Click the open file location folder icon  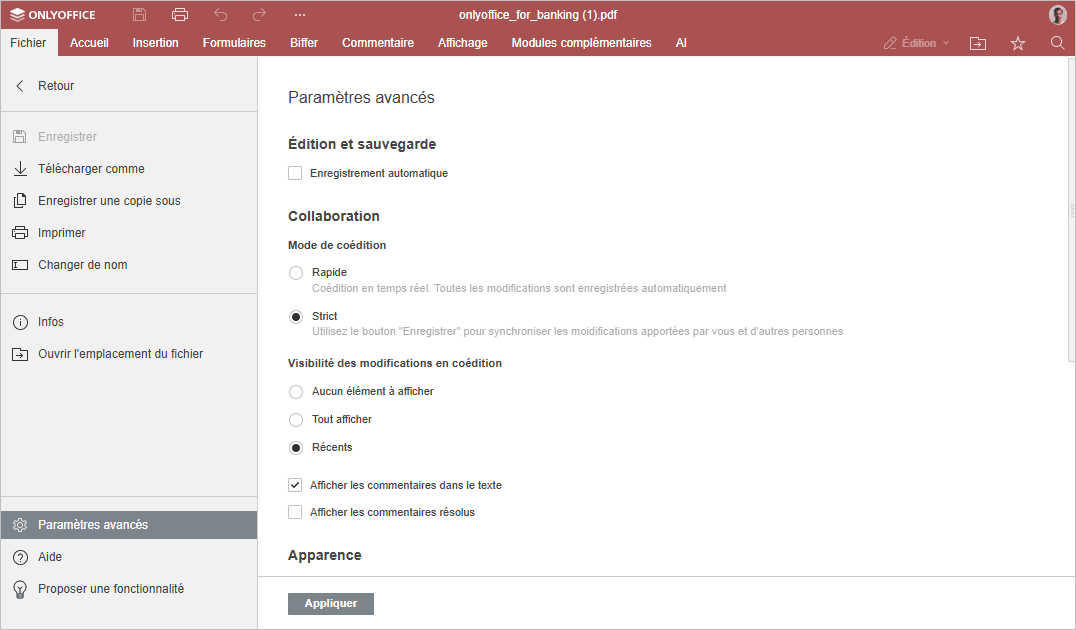(x=977, y=43)
